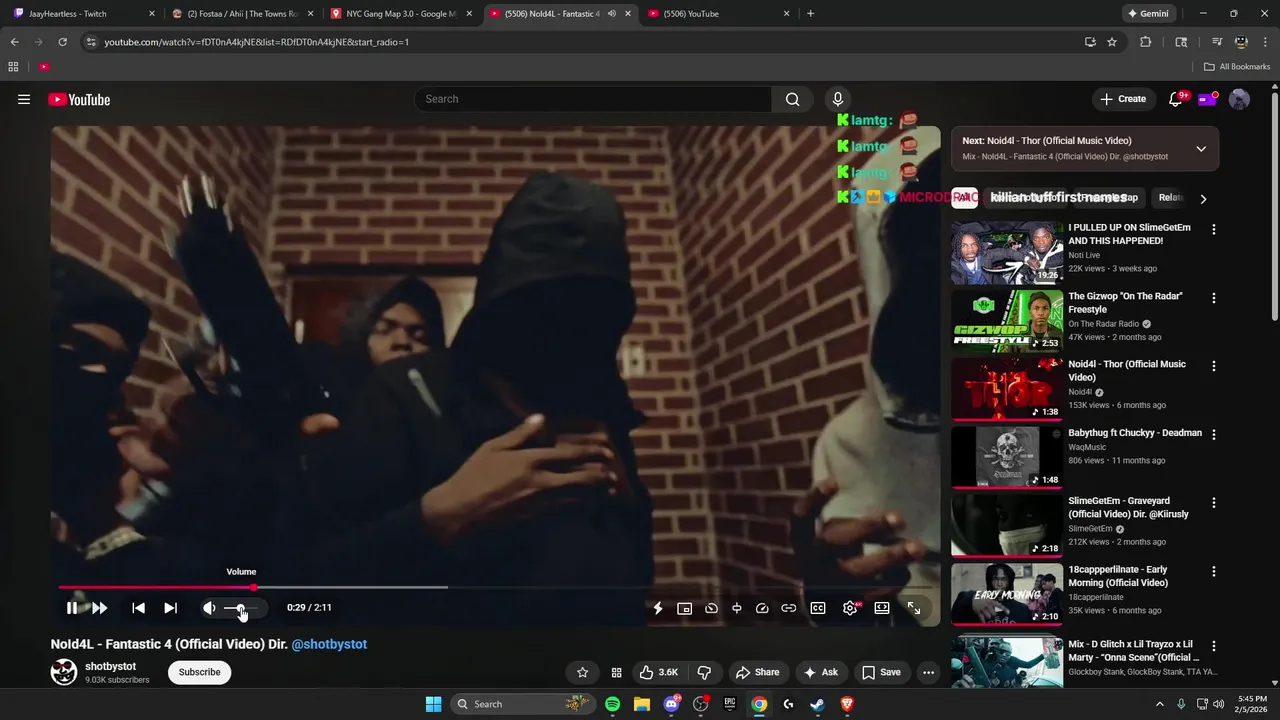Open more actions ellipsis under the video
The image size is (1280, 720).
pyautogui.click(x=928, y=672)
